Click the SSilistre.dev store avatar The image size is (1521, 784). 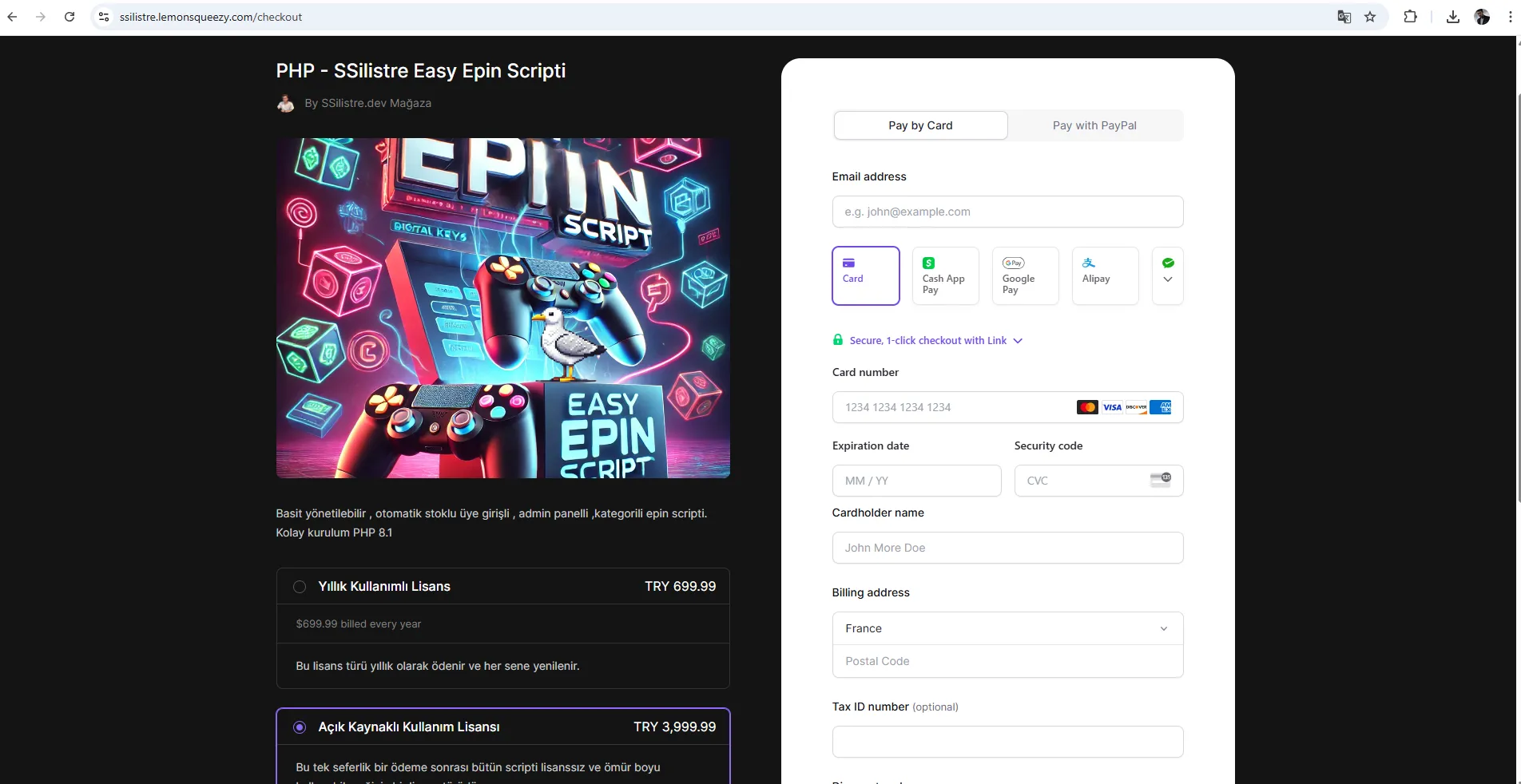[285, 103]
